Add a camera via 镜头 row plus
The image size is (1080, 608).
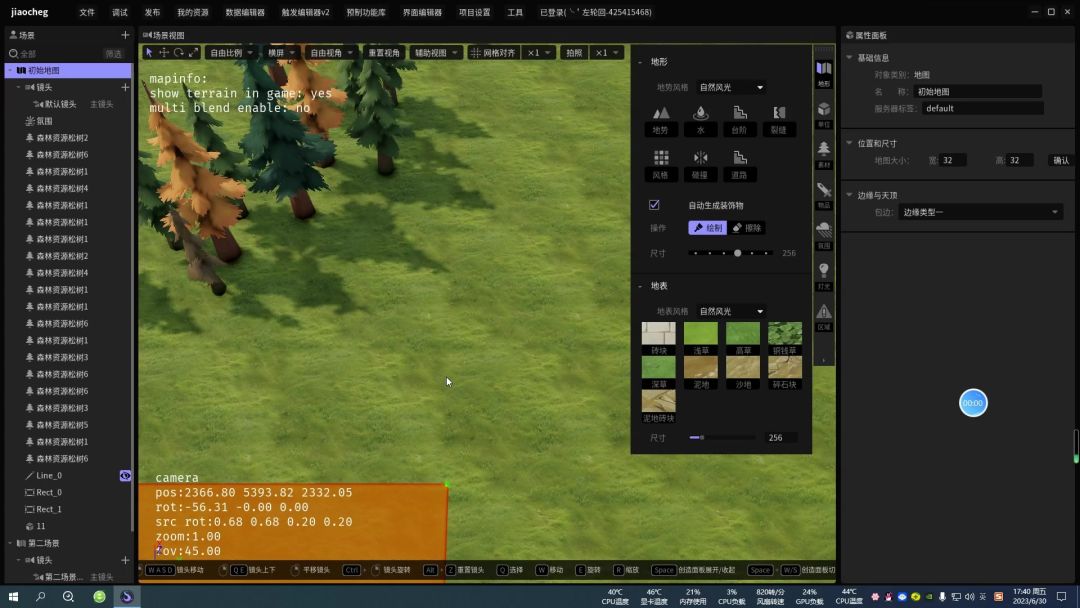(125, 87)
